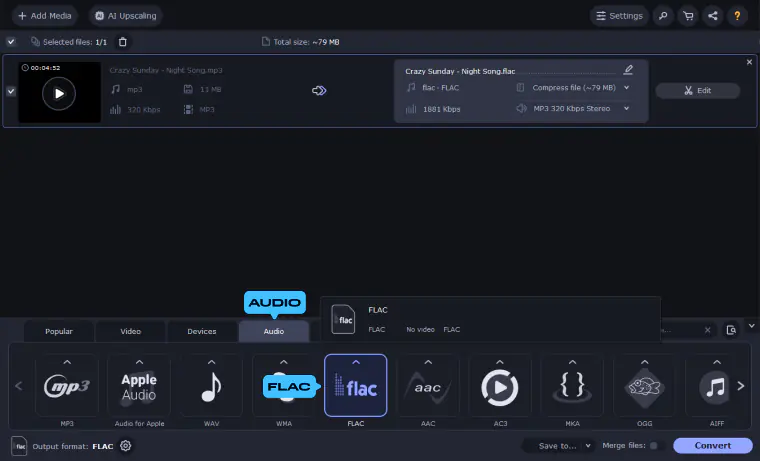
Task: Open the shopping cart icon
Action: click(x=688, y=16)
